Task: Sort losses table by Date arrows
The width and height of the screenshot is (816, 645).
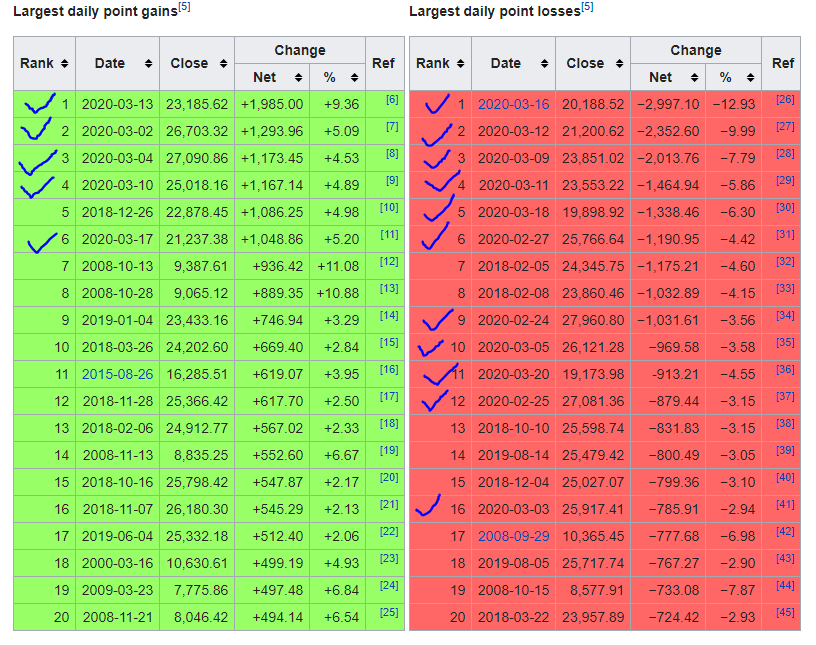Action: pyautogui.click(x=544, y=64)
